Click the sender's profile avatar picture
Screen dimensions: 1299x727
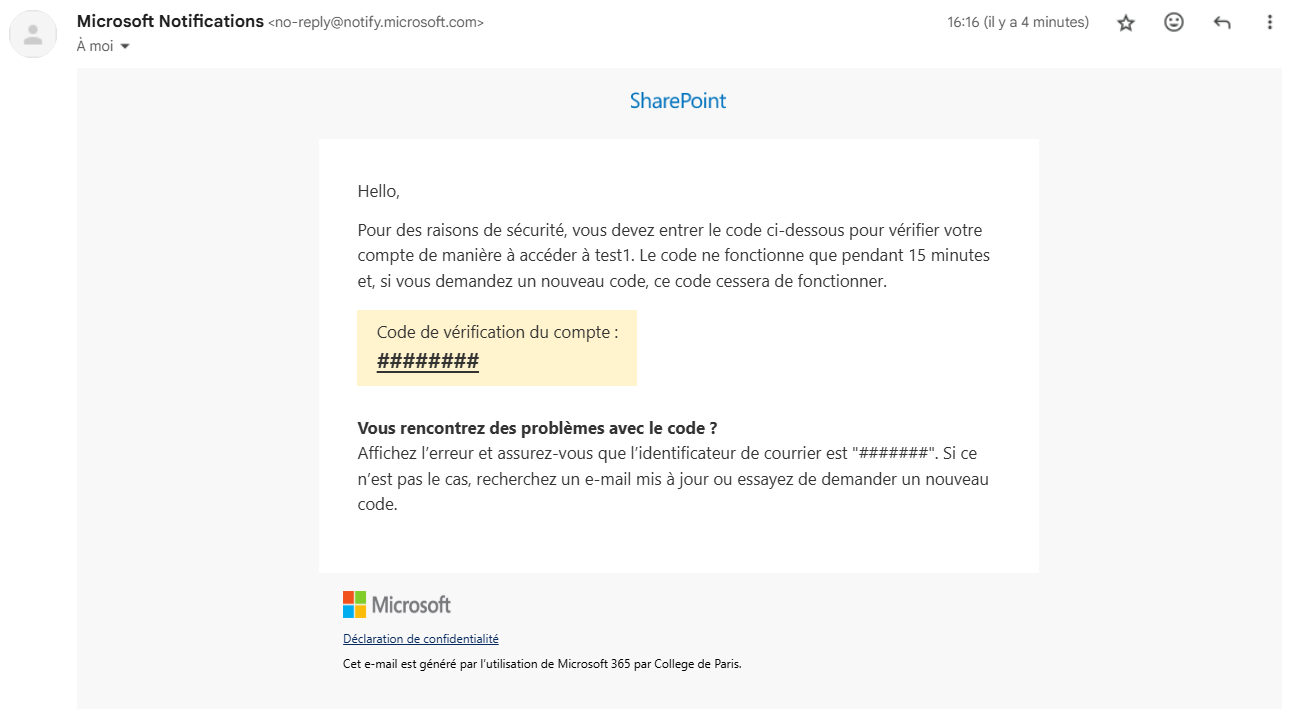click(32, 34)
